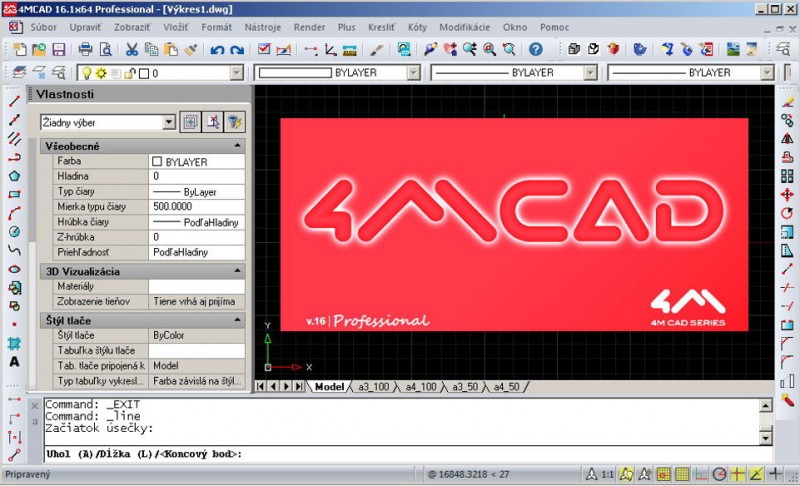The height and width of the screenshot is (486, 800).
Task: Select the Arc tool in left toolbar
Action: tap(14, 213)
